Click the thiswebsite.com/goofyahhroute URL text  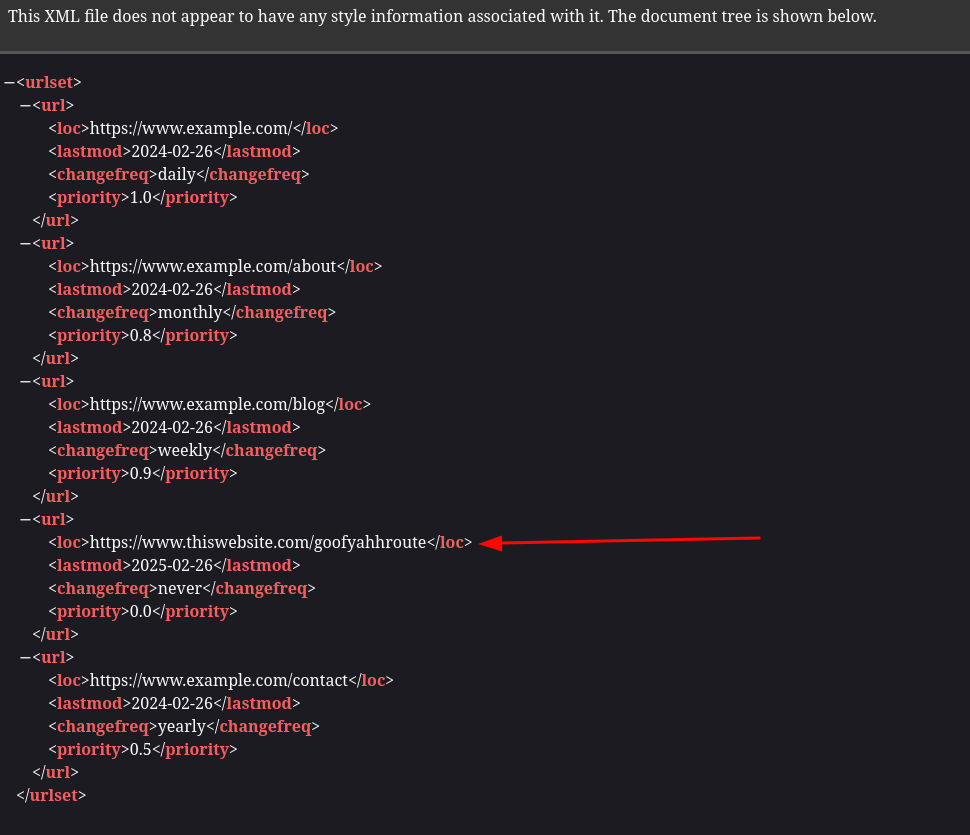(x=258, y=543)
